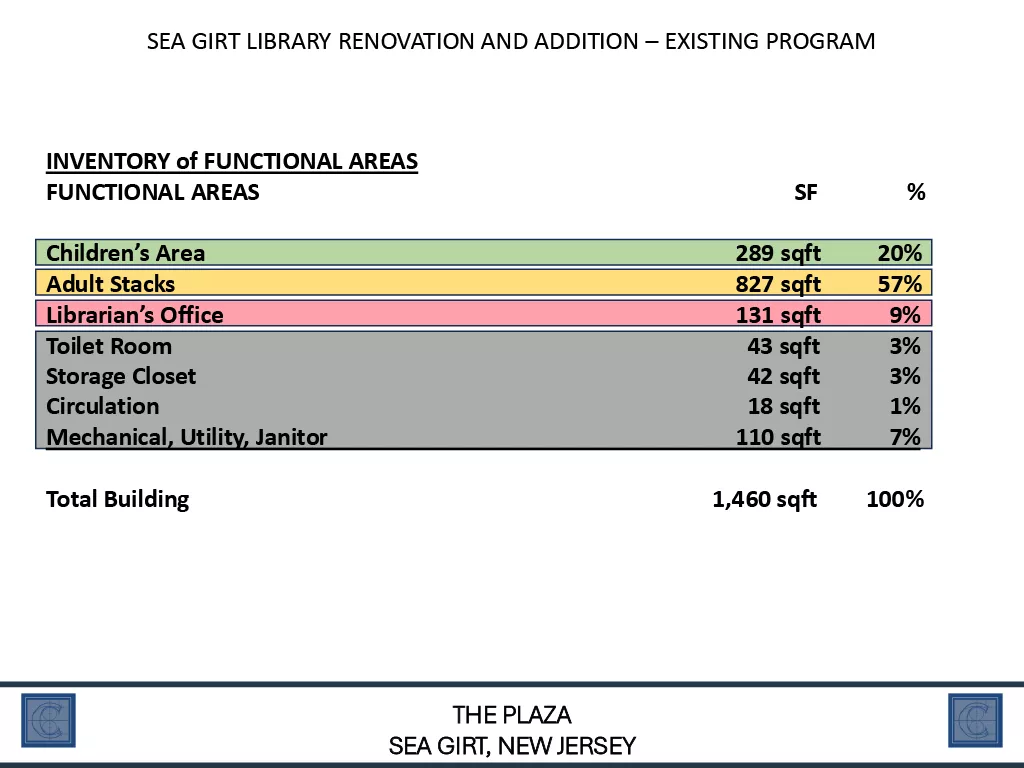
Task: Click 'SEA GIRT, NEW JERSEY' footer text
Action: (512, 746)
